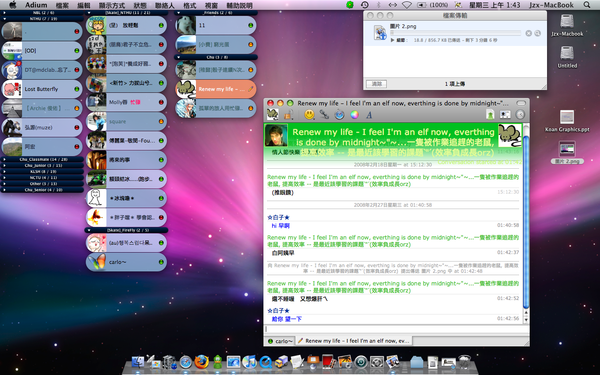Open the font 'A' formatting icon
Screen dimensions: 600x375
coord(369,114)
